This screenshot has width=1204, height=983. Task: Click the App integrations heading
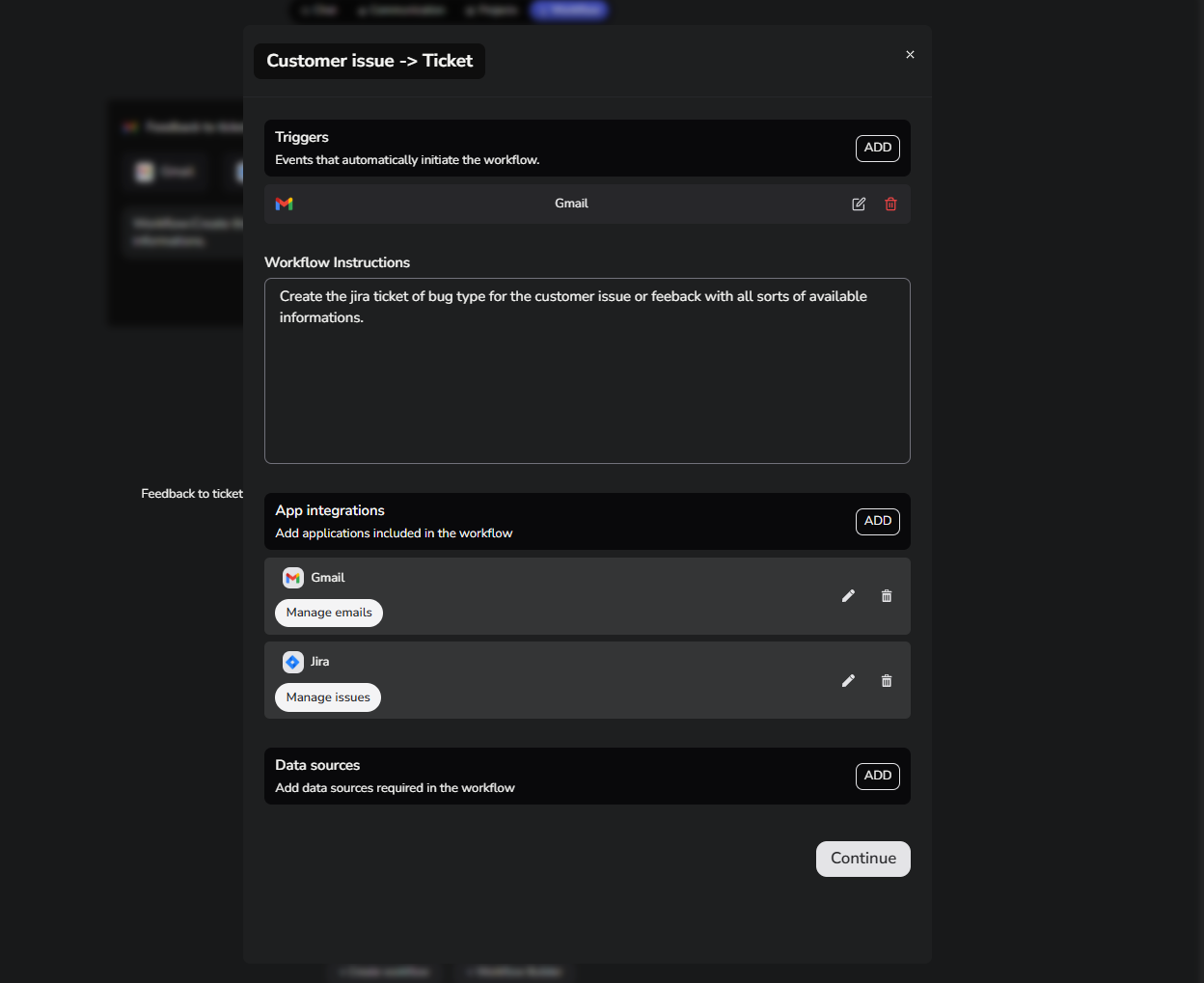point(330,510)
